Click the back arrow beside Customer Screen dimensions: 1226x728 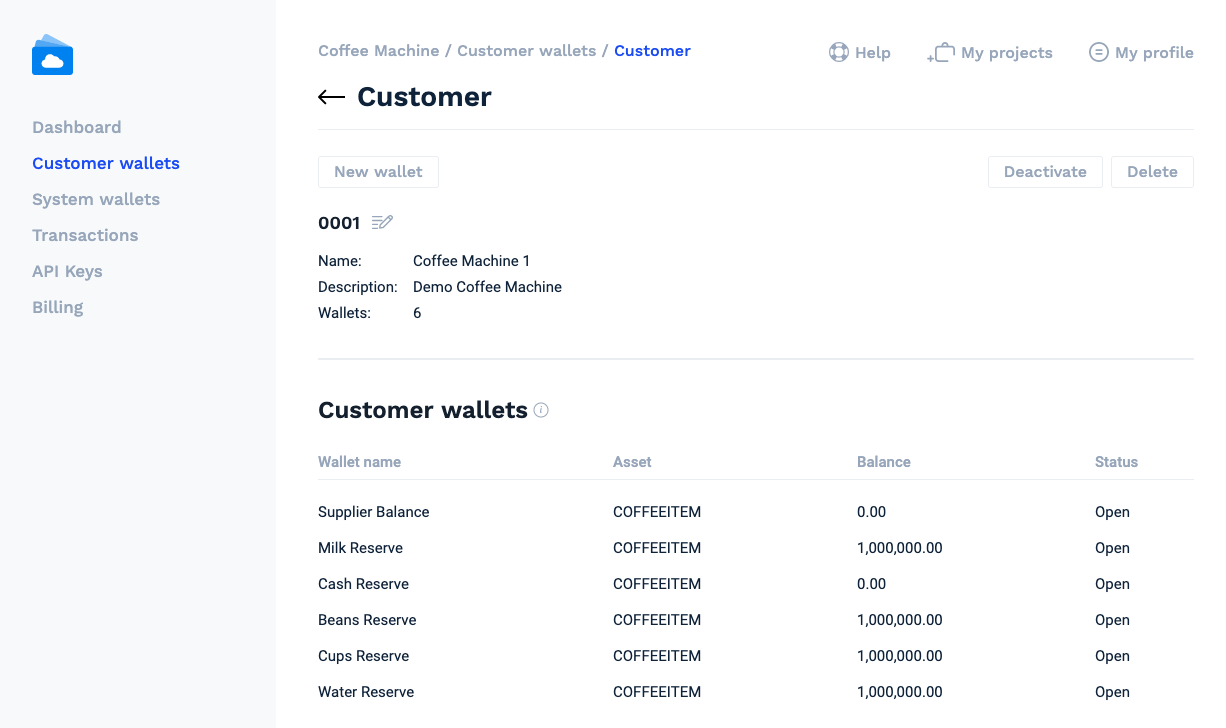[x=331, y=97]
